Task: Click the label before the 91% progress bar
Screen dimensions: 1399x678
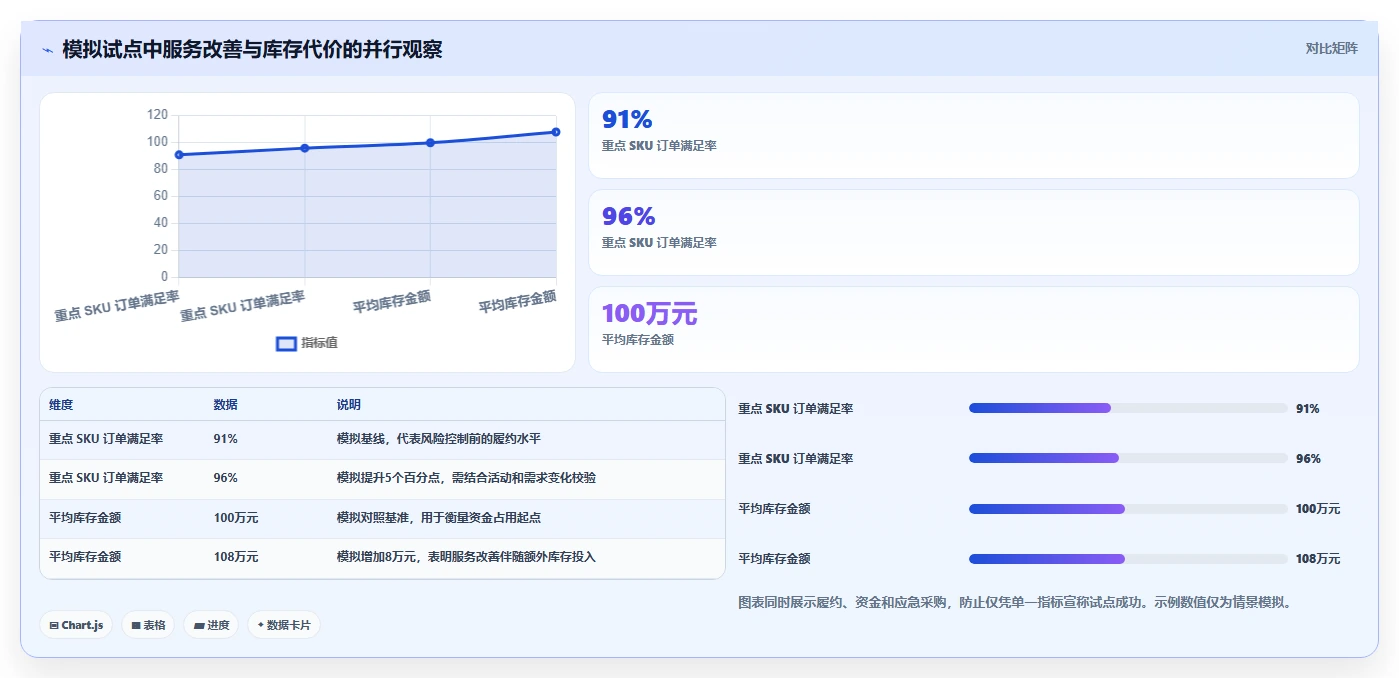Action: pyautogui.click(x=795, y=409)
